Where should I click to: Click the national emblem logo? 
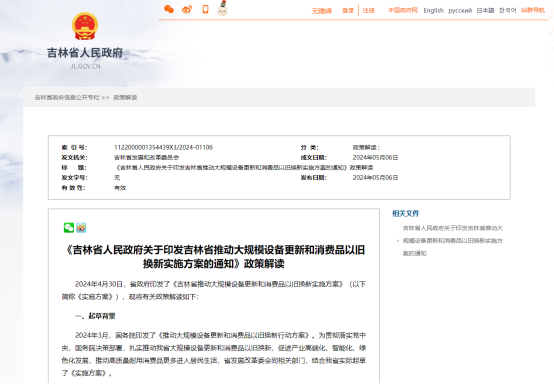tap(85, 26)
